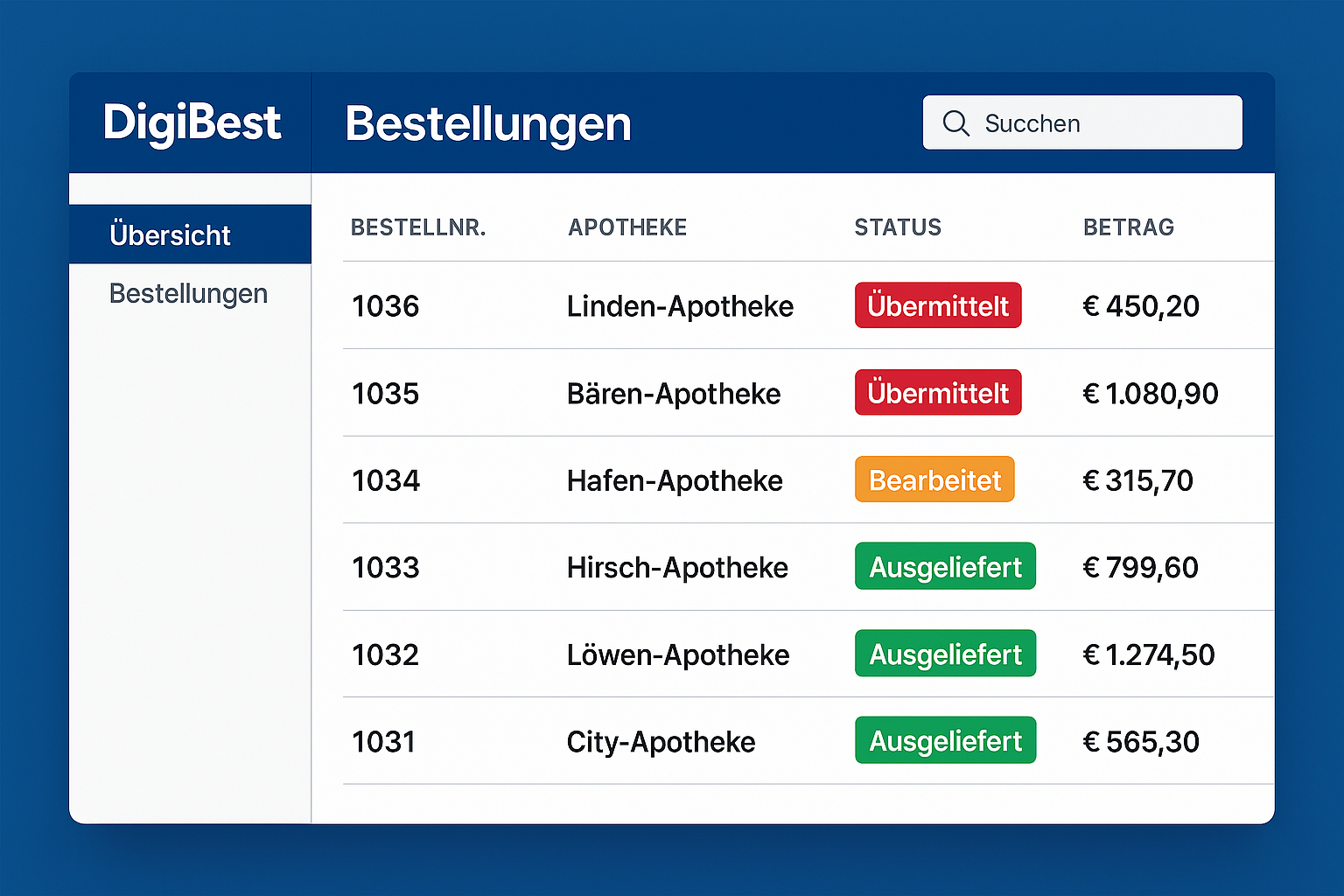Open order number 1036
The height and width of the screenshot is (896, 1344).
click(x=385, y=306)
